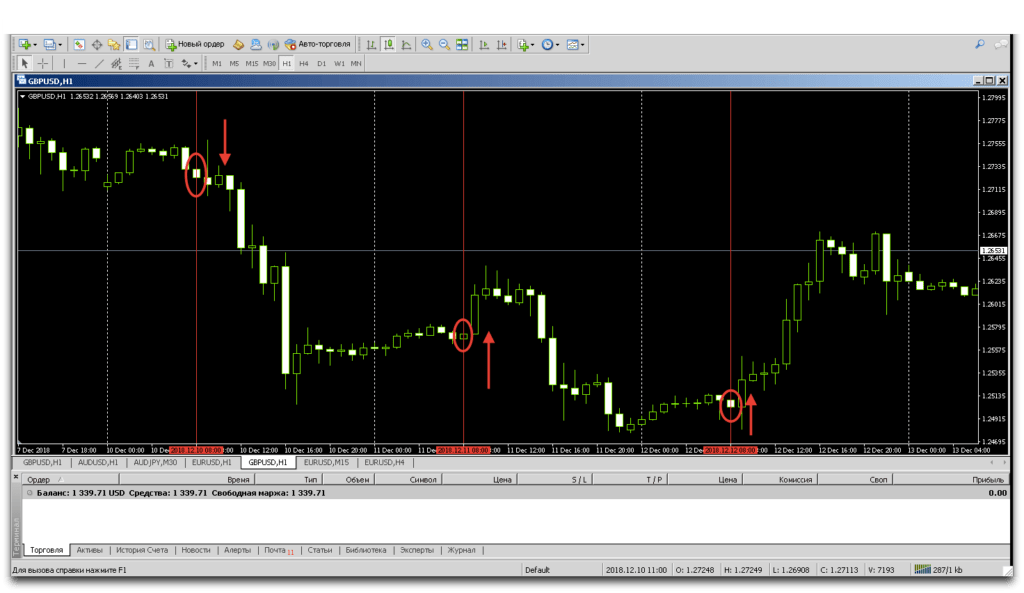Click the Zoom Out magnifier icon
The height and width of the screenshot is (593, 1024).
tap(444, 45)
